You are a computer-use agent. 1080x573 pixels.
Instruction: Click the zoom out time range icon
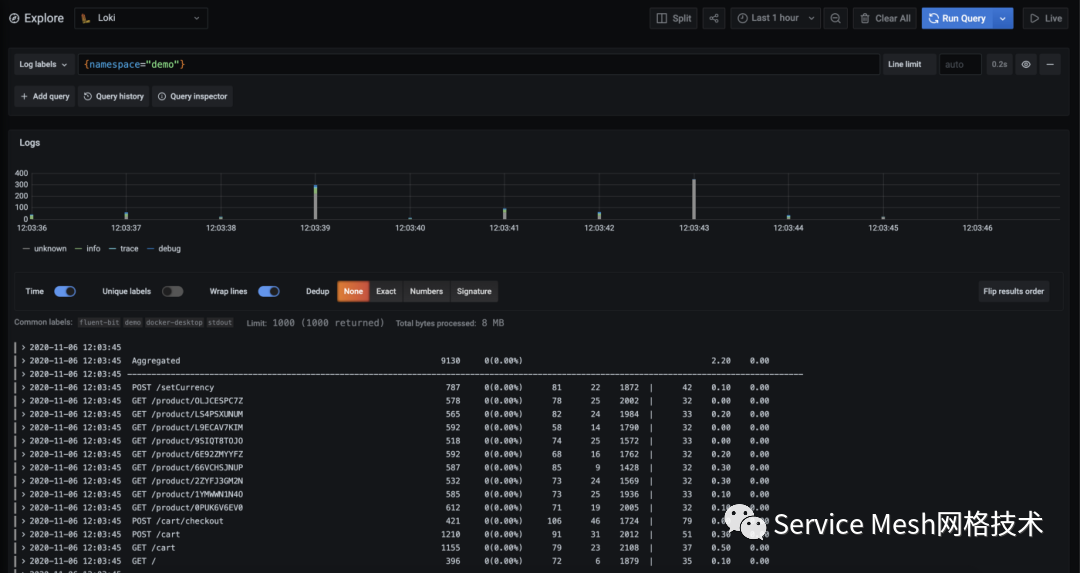835,19
